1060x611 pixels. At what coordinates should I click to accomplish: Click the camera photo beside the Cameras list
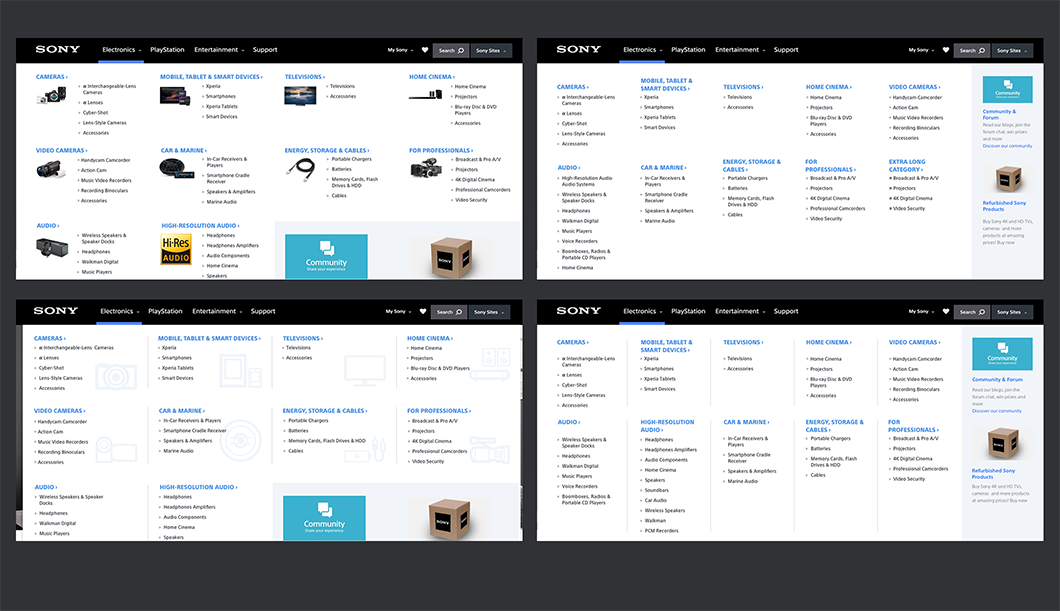tap(51, 96)
